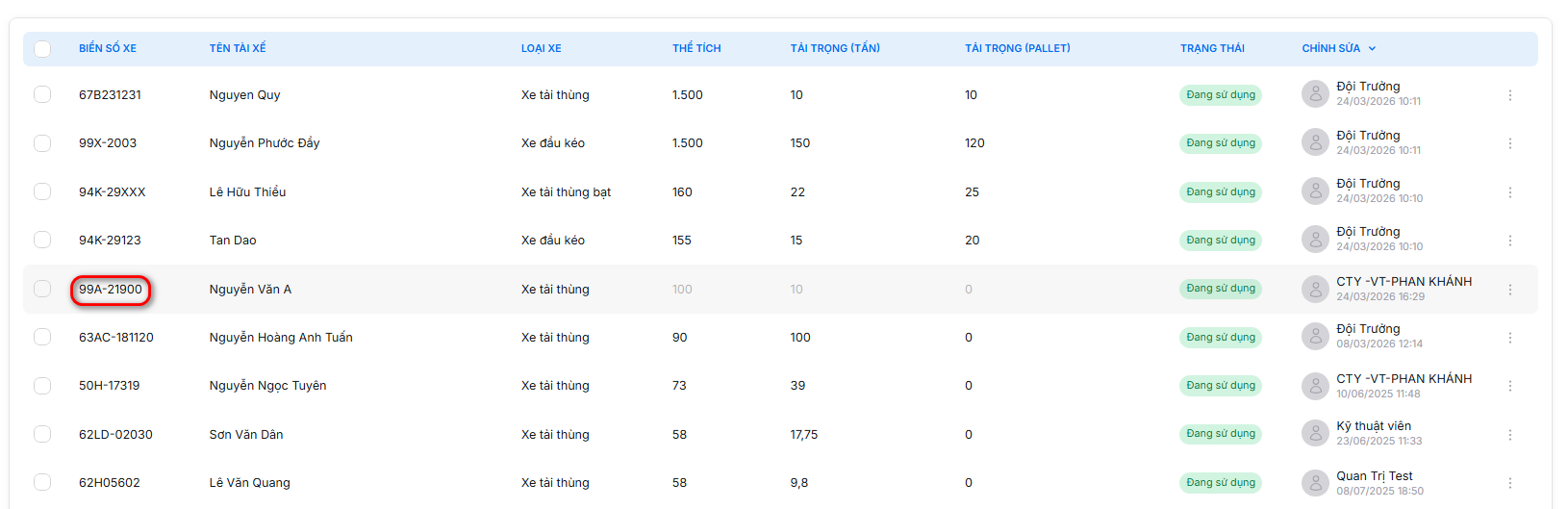1568x509 pixels.
Task: Expand the Chỉnh sửa column sort arrow
Action: pos(1372,48)
